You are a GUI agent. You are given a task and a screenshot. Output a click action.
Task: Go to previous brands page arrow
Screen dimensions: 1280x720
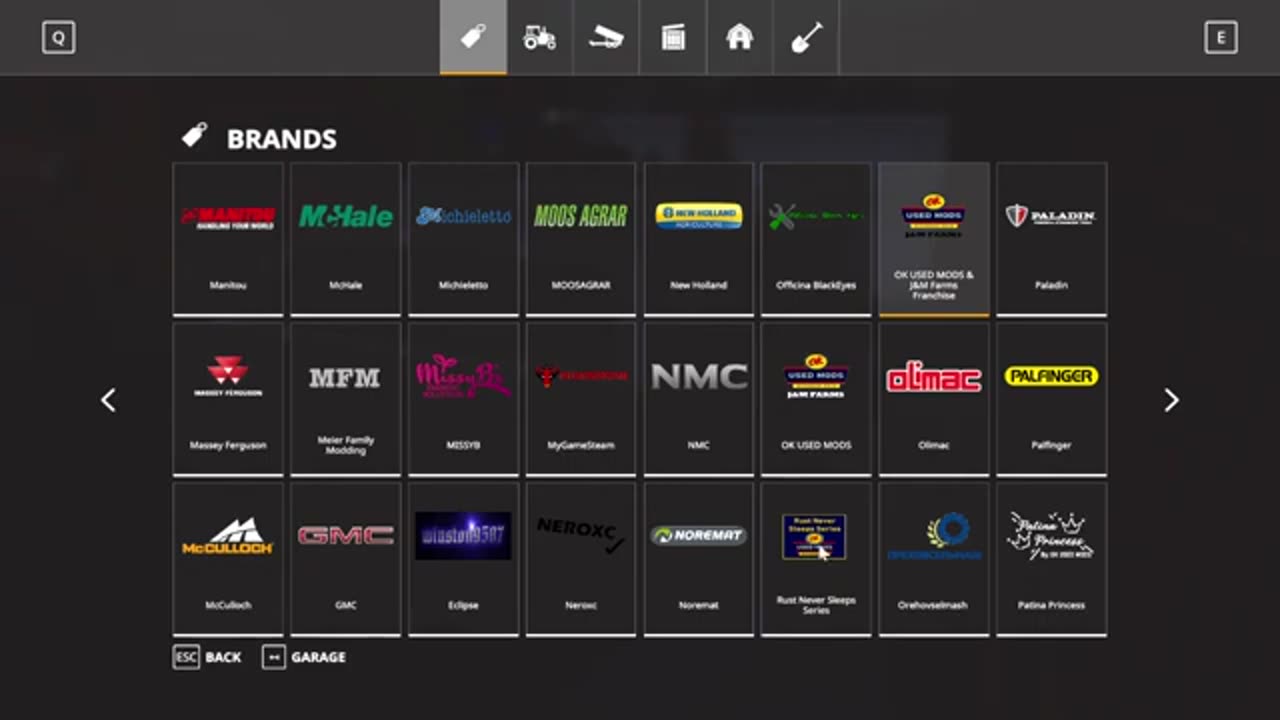(x=108, y=400)
